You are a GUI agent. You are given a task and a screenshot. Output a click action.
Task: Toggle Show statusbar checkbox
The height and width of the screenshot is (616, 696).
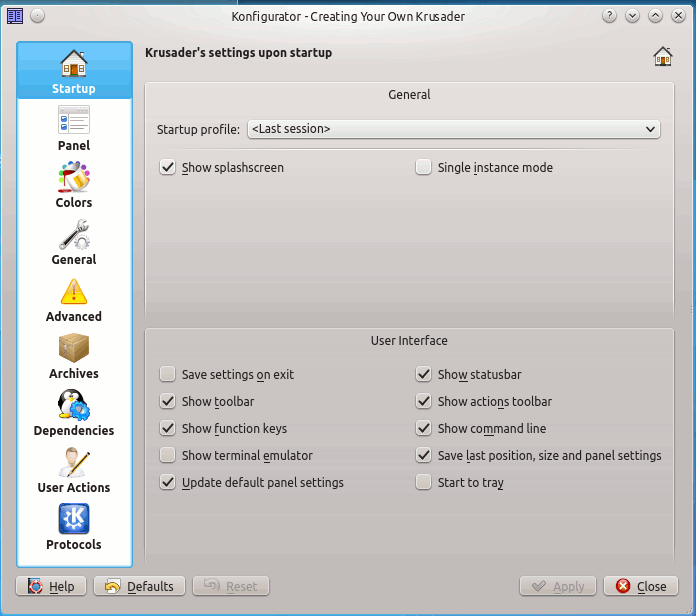[x=423, y=374]
